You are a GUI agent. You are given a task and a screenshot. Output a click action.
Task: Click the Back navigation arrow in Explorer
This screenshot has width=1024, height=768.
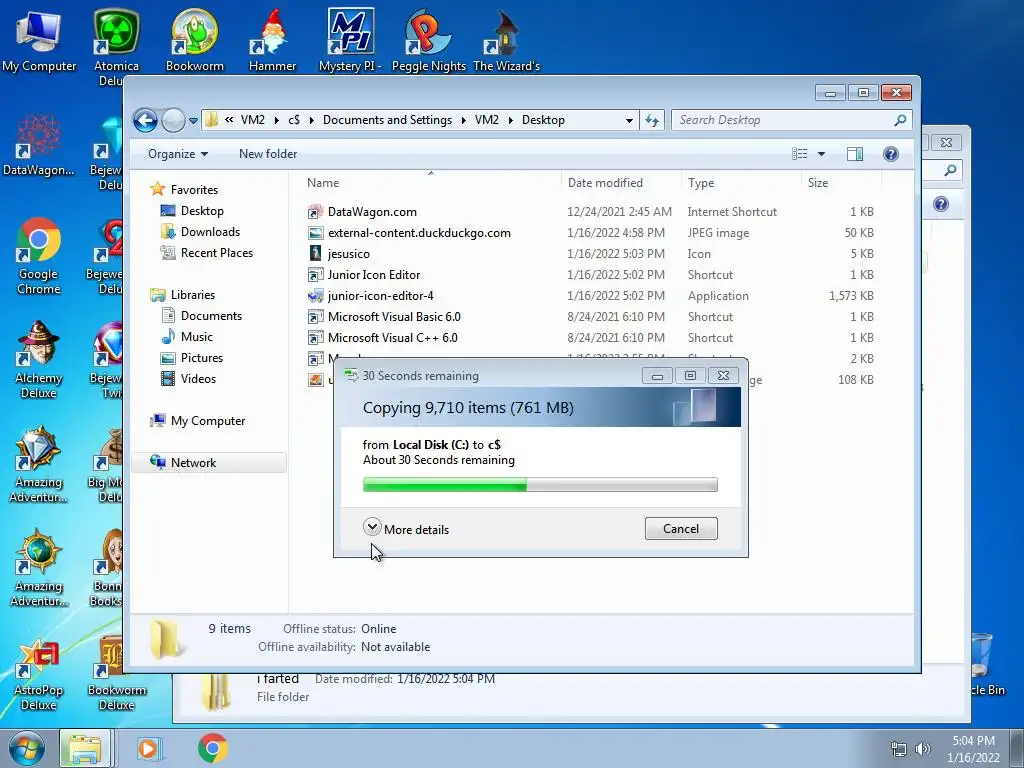145,120
